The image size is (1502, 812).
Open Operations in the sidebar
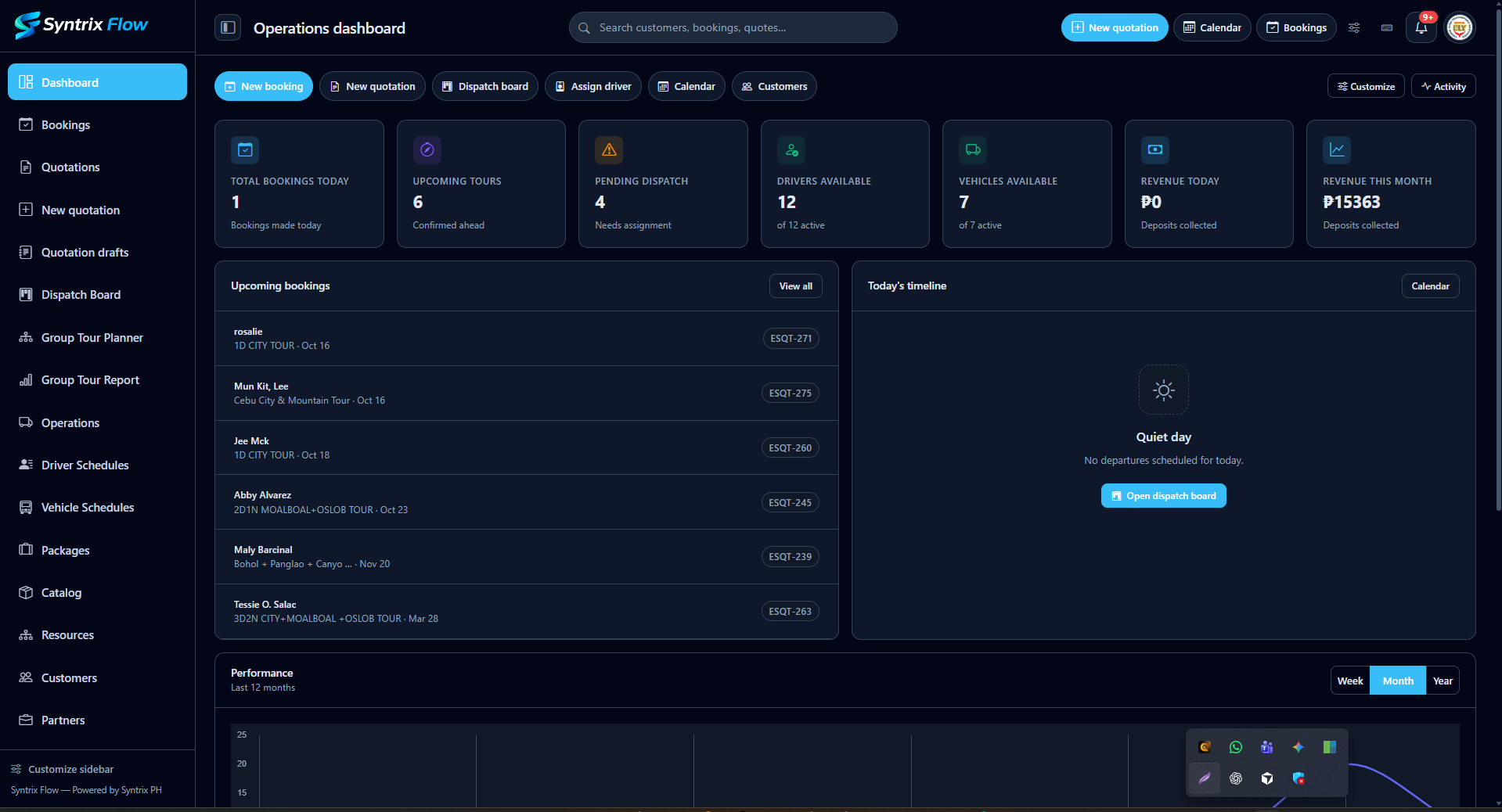pyautogui.click(x=97, y=422)
